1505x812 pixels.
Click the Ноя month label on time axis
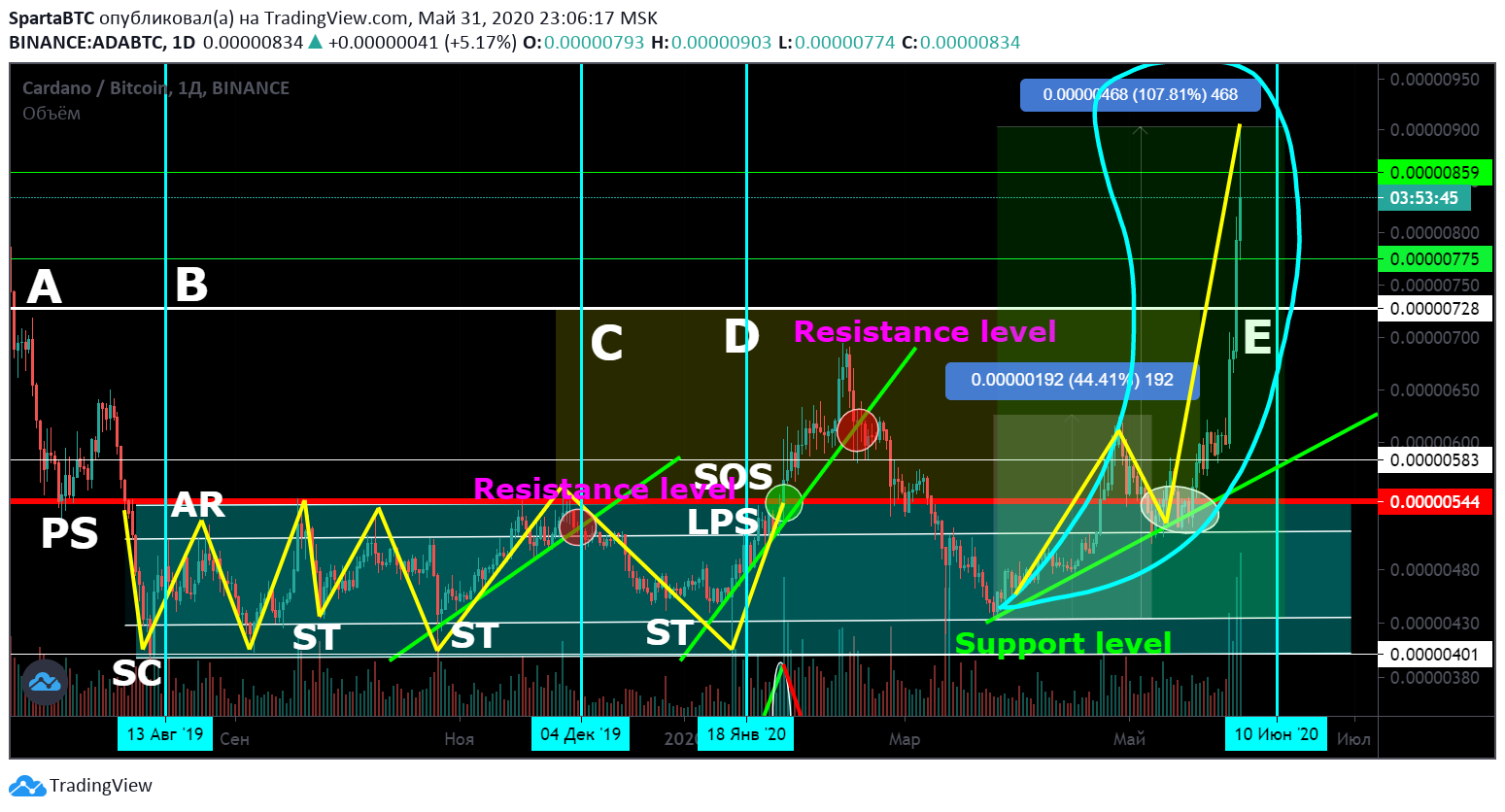459,739
